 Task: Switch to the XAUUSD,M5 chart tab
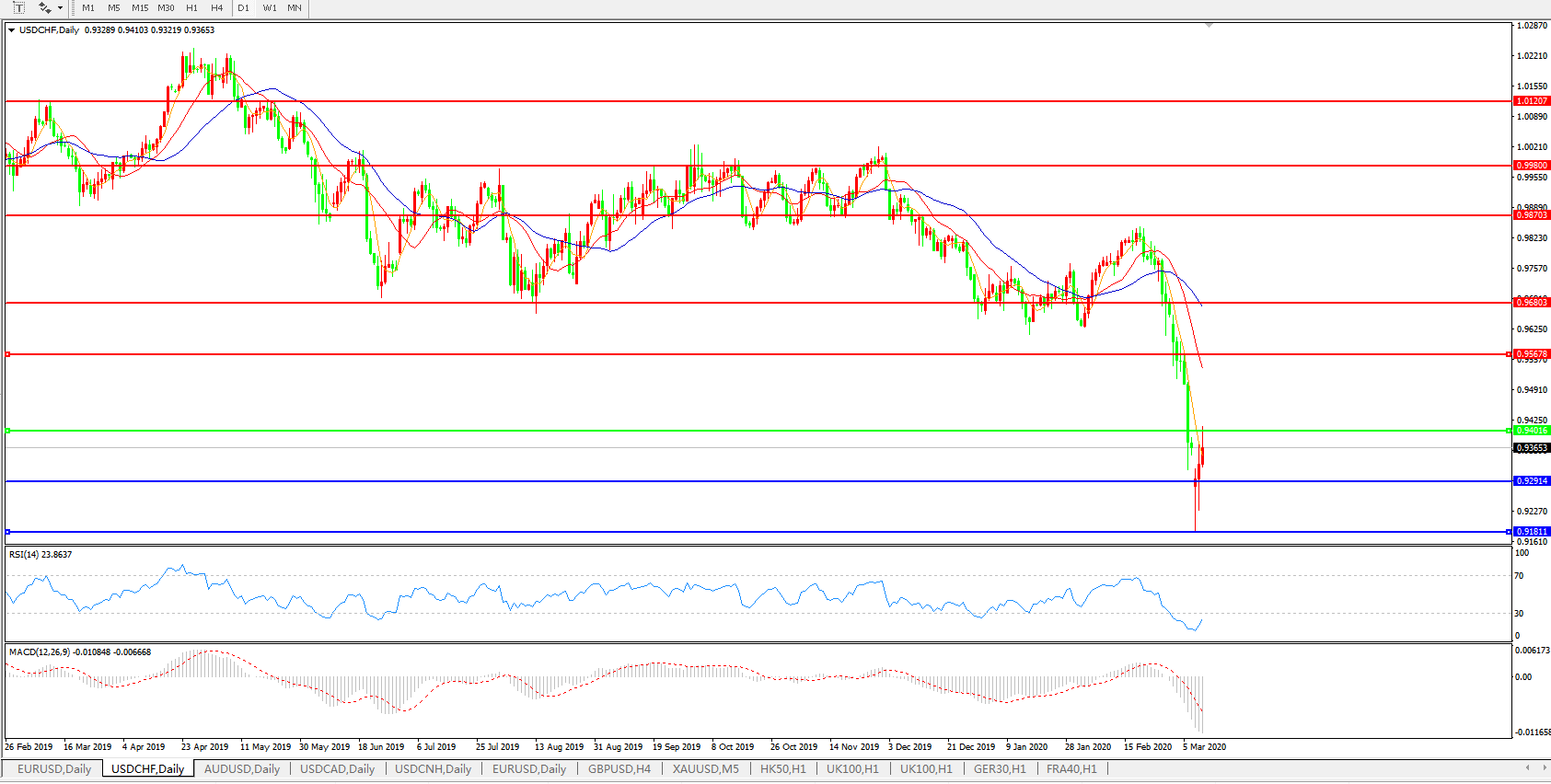click(x=705, y=769)
